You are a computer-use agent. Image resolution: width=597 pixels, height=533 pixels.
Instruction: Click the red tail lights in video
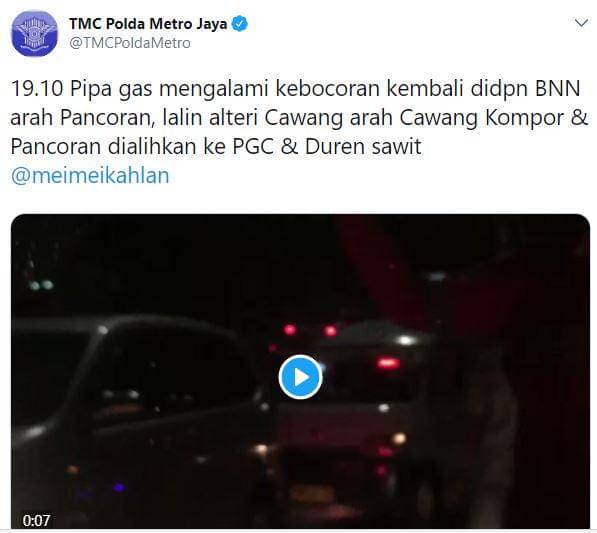pyautogui.click(x=388, y=363)
